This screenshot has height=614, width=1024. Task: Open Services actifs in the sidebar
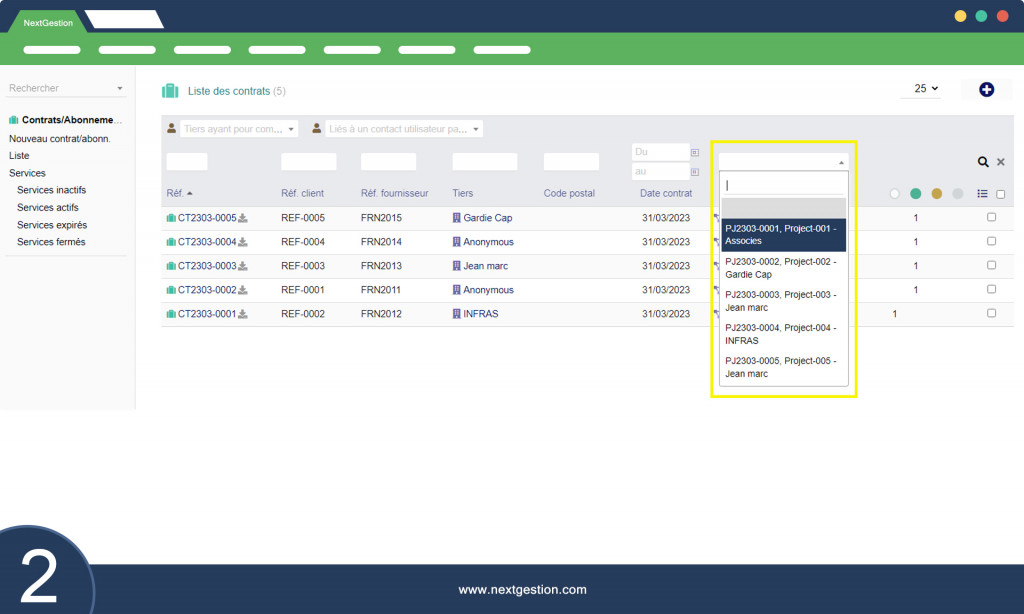pyautogui.click(x=47, y=208)
